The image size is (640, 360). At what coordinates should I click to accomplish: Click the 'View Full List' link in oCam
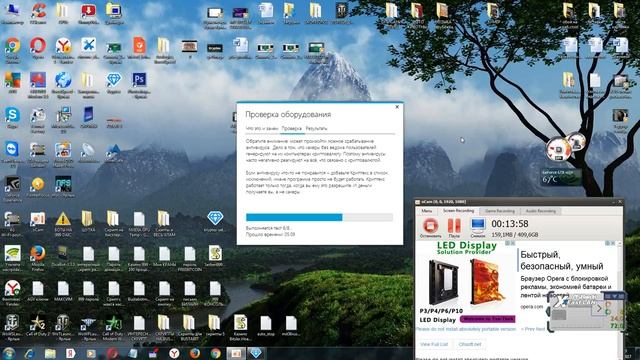click(434, 344)
